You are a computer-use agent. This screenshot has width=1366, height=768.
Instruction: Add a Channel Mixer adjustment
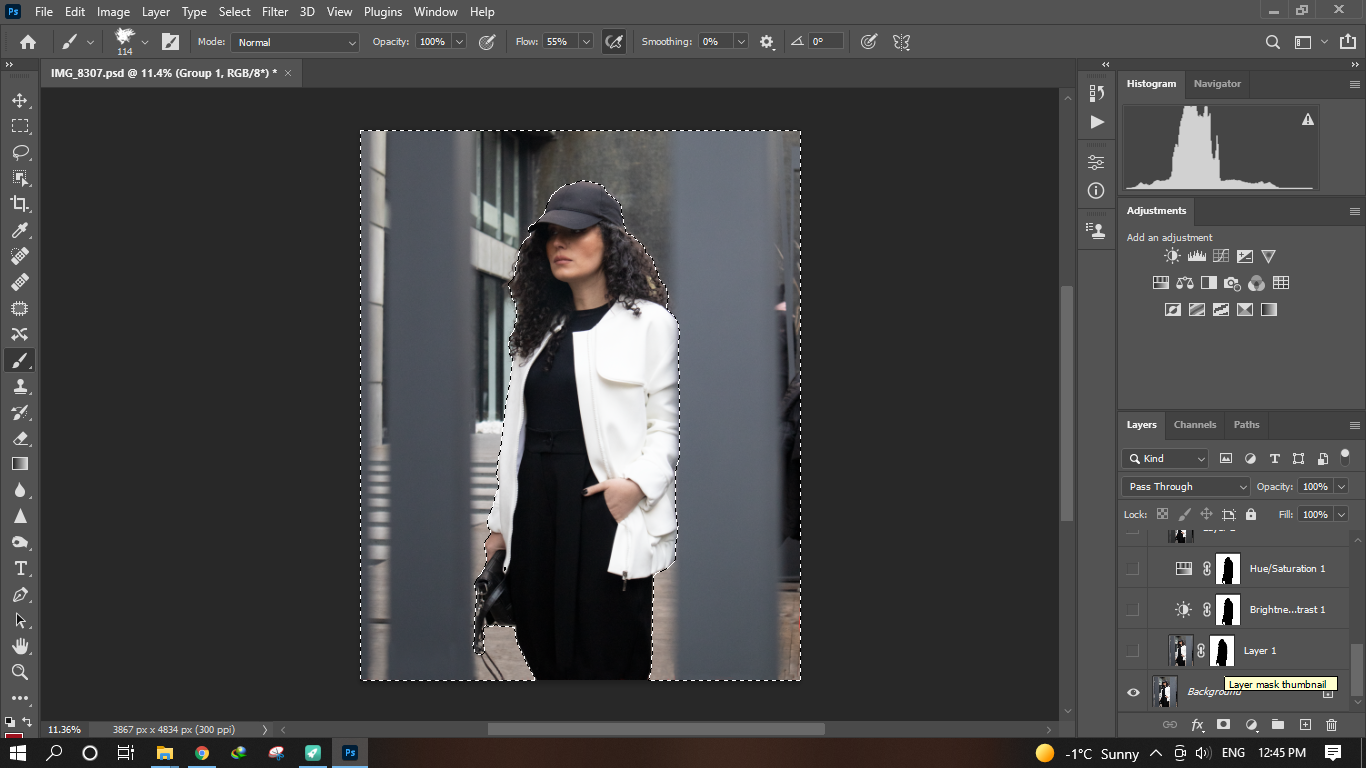[1257, 283]
